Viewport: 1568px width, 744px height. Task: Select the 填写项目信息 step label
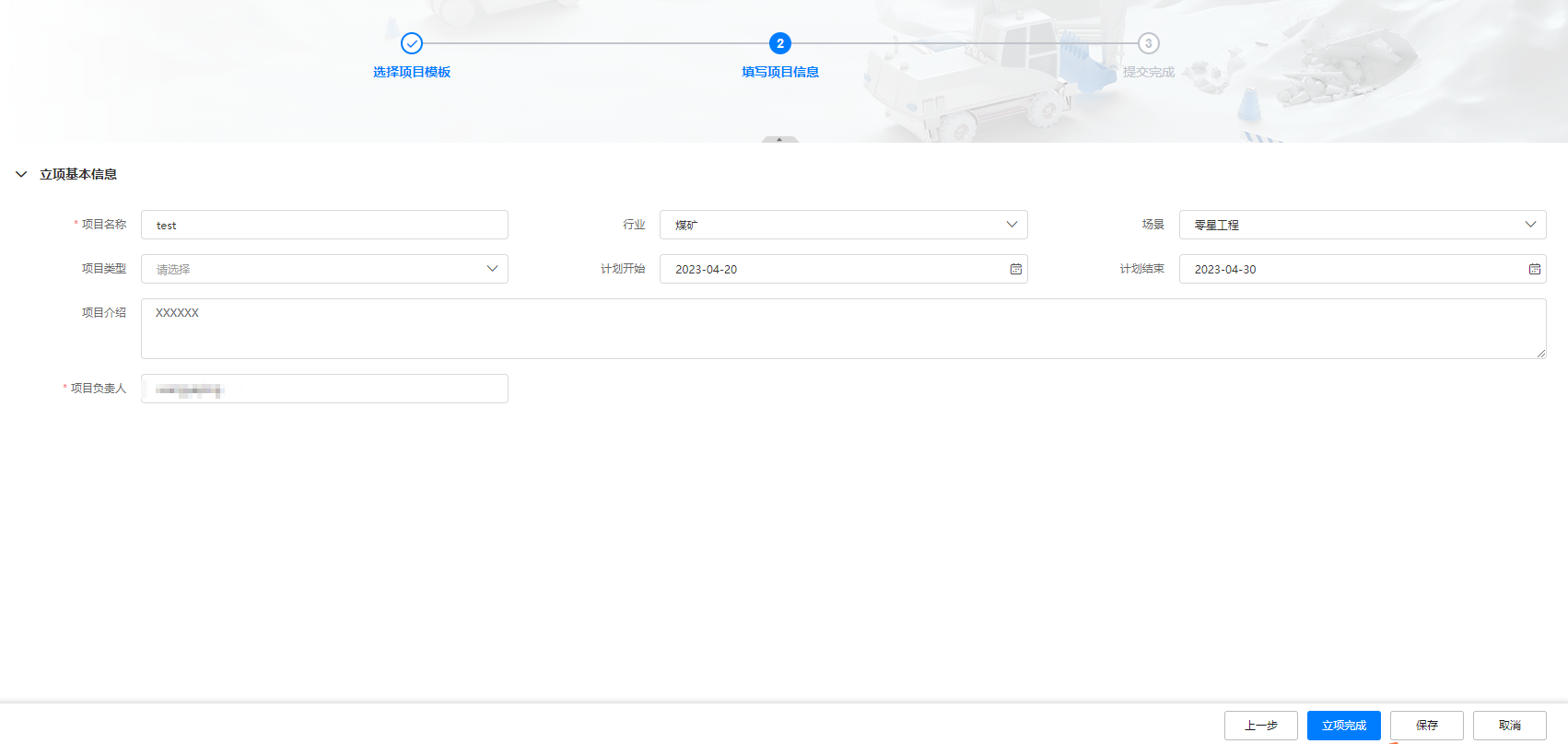780,72
